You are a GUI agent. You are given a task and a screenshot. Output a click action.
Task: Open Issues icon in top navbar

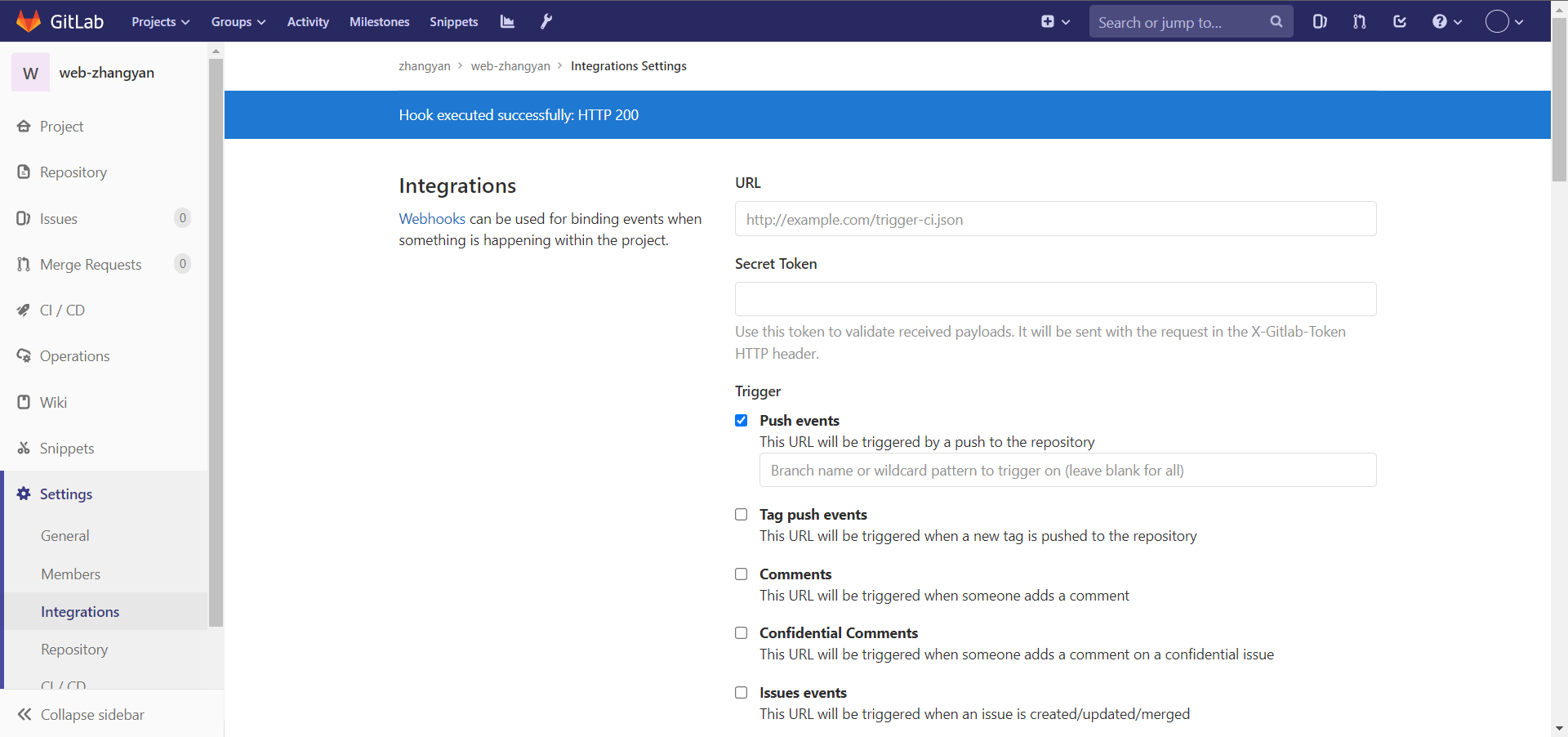pyautogui.click(x=1320, y=22)
